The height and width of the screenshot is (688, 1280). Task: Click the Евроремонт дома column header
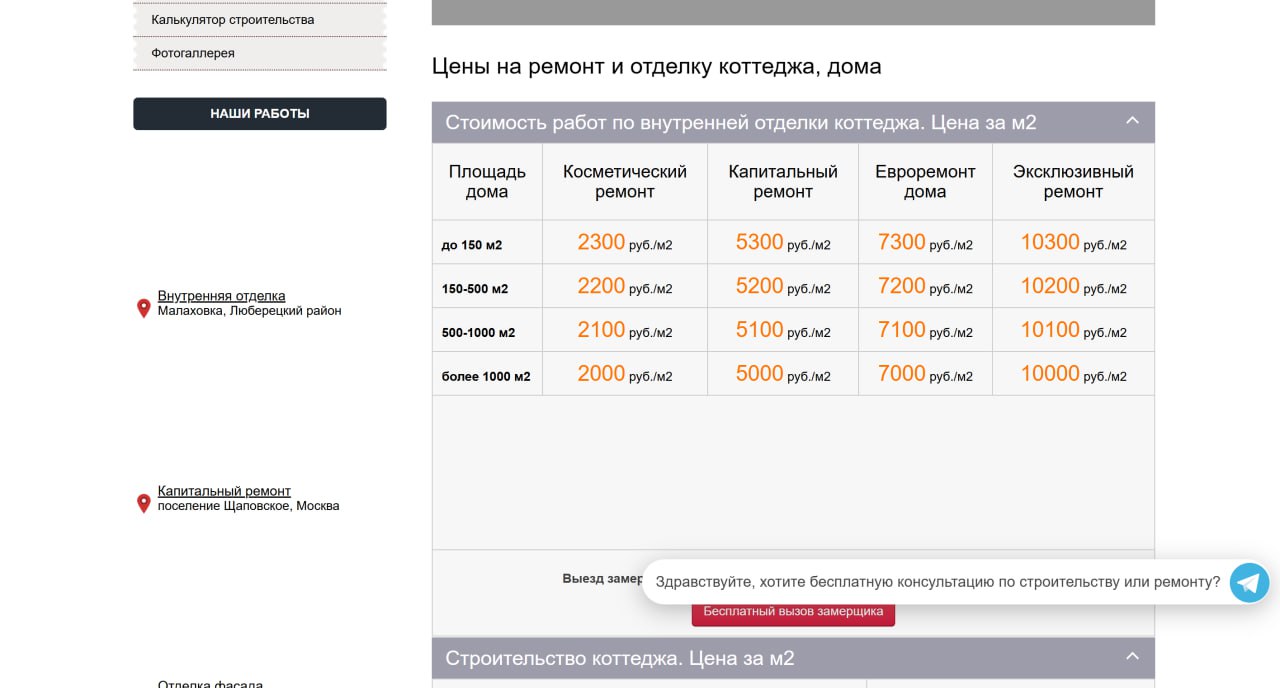pos(925,182)
